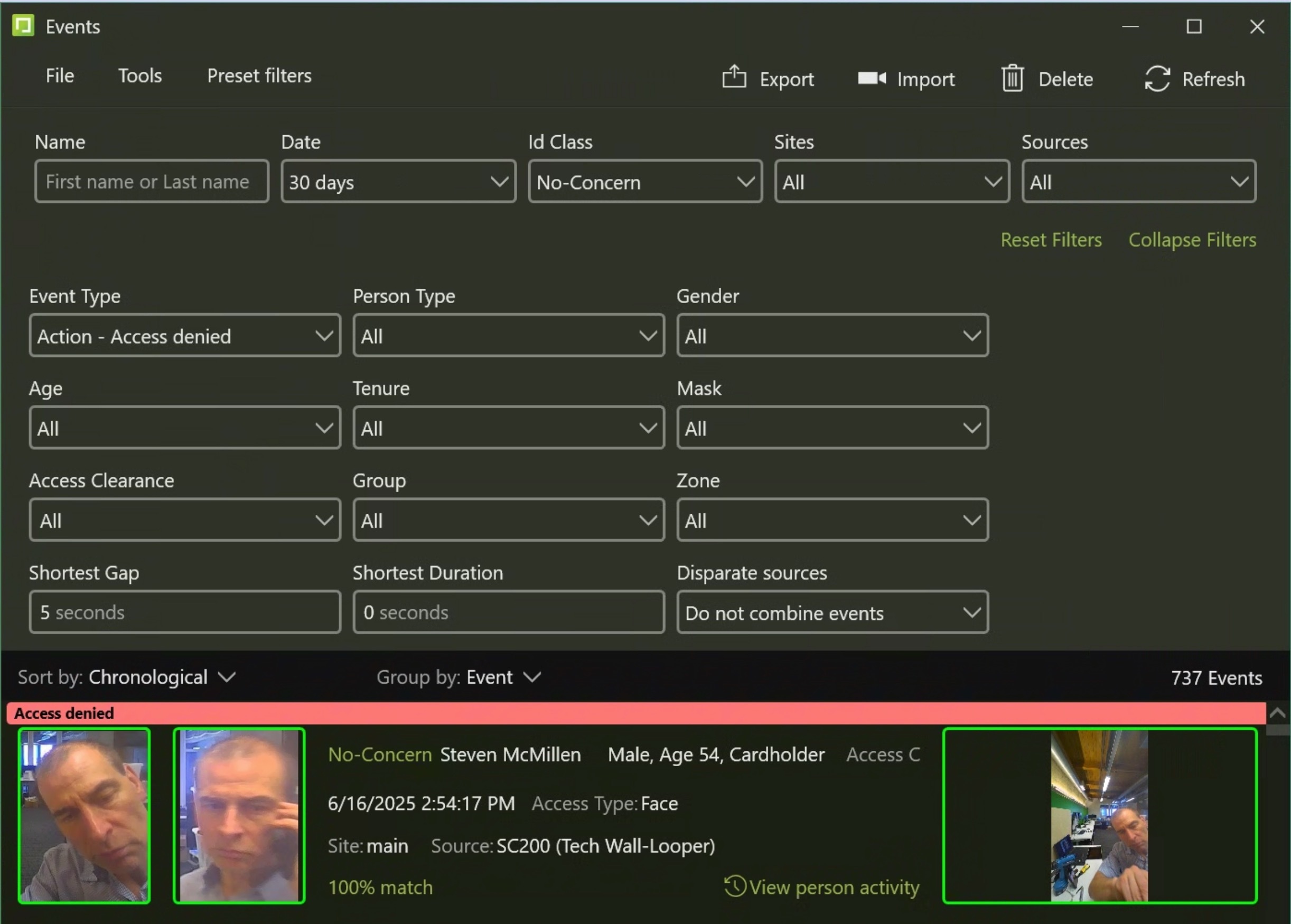Expand the Disparate sources dropdown

click(x=832, y=613)
